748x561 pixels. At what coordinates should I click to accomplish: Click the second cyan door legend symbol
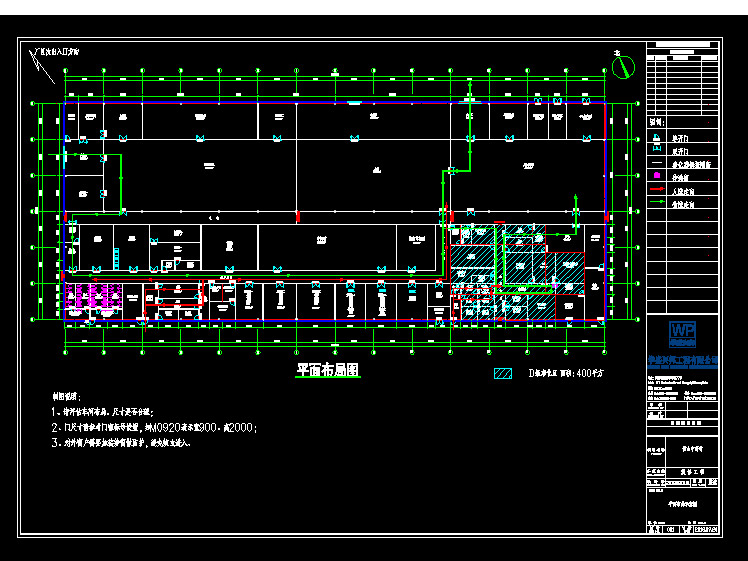[656, 150]
